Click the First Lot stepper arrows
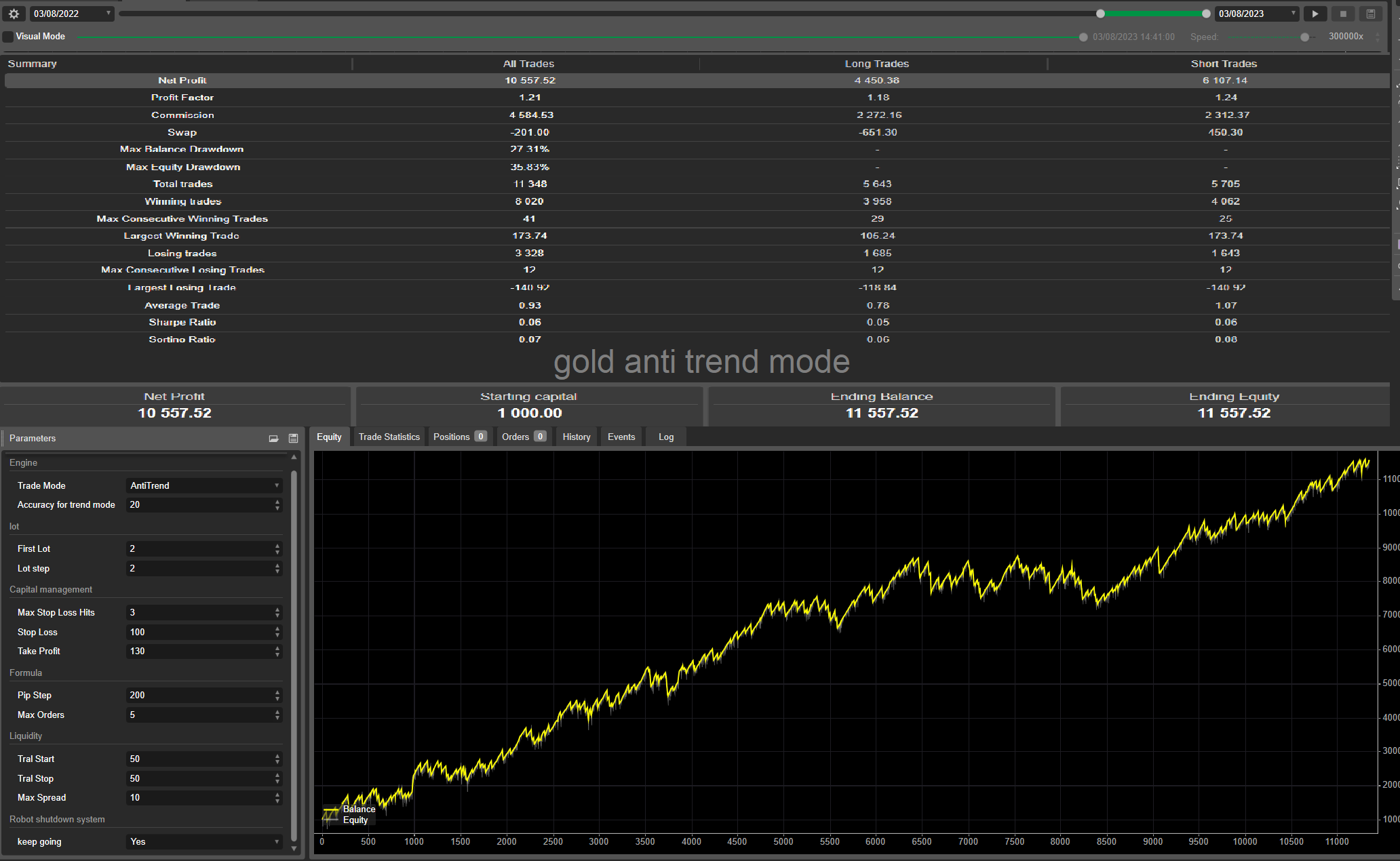1400x861 pixels. pyautogui.click(x=277, y=548)
